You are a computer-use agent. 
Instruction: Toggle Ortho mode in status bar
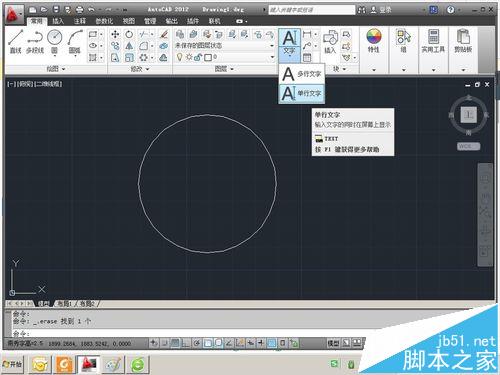[186, 343]
